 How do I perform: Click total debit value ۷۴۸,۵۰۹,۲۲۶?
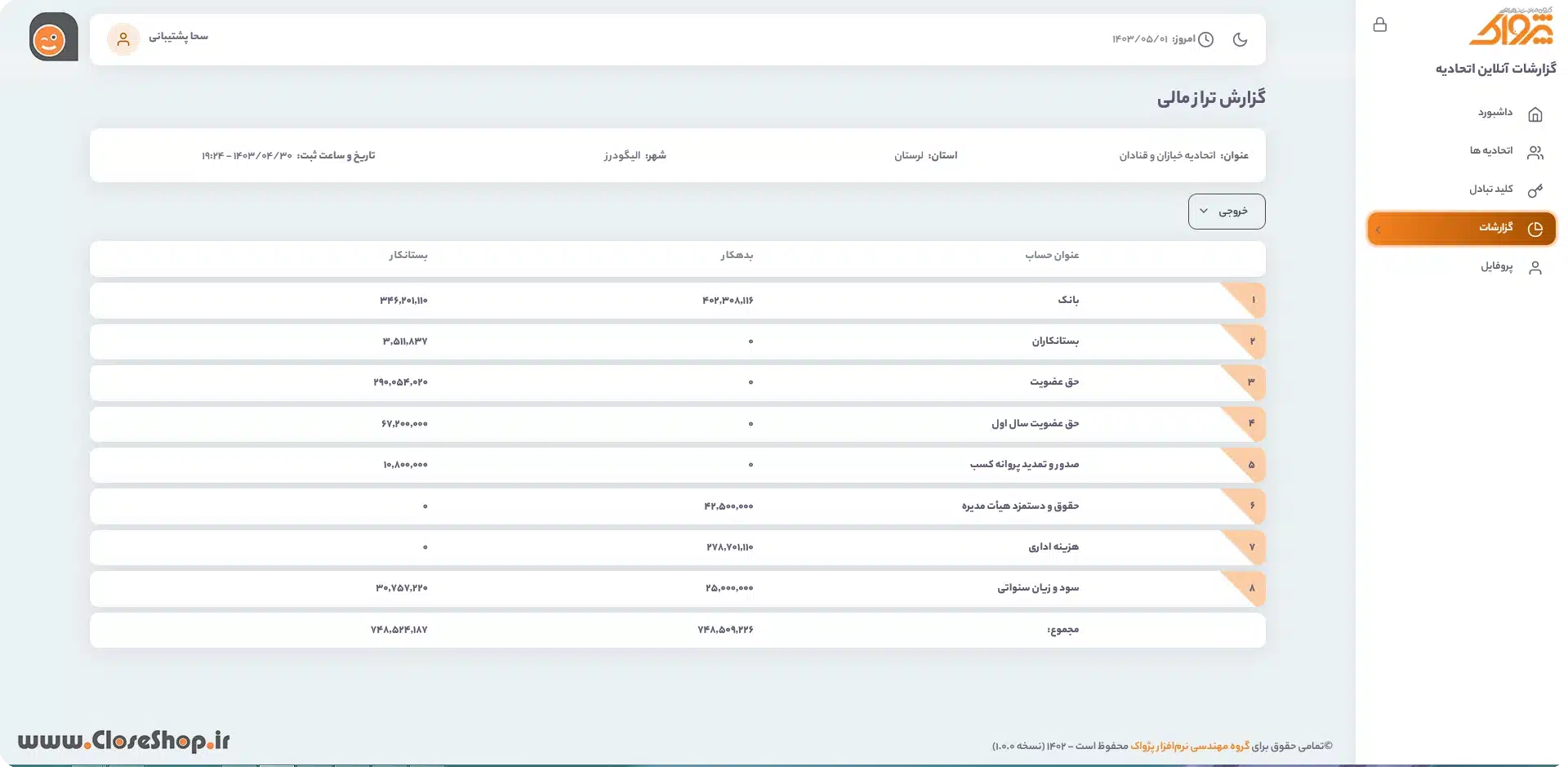tap(725, 630)
